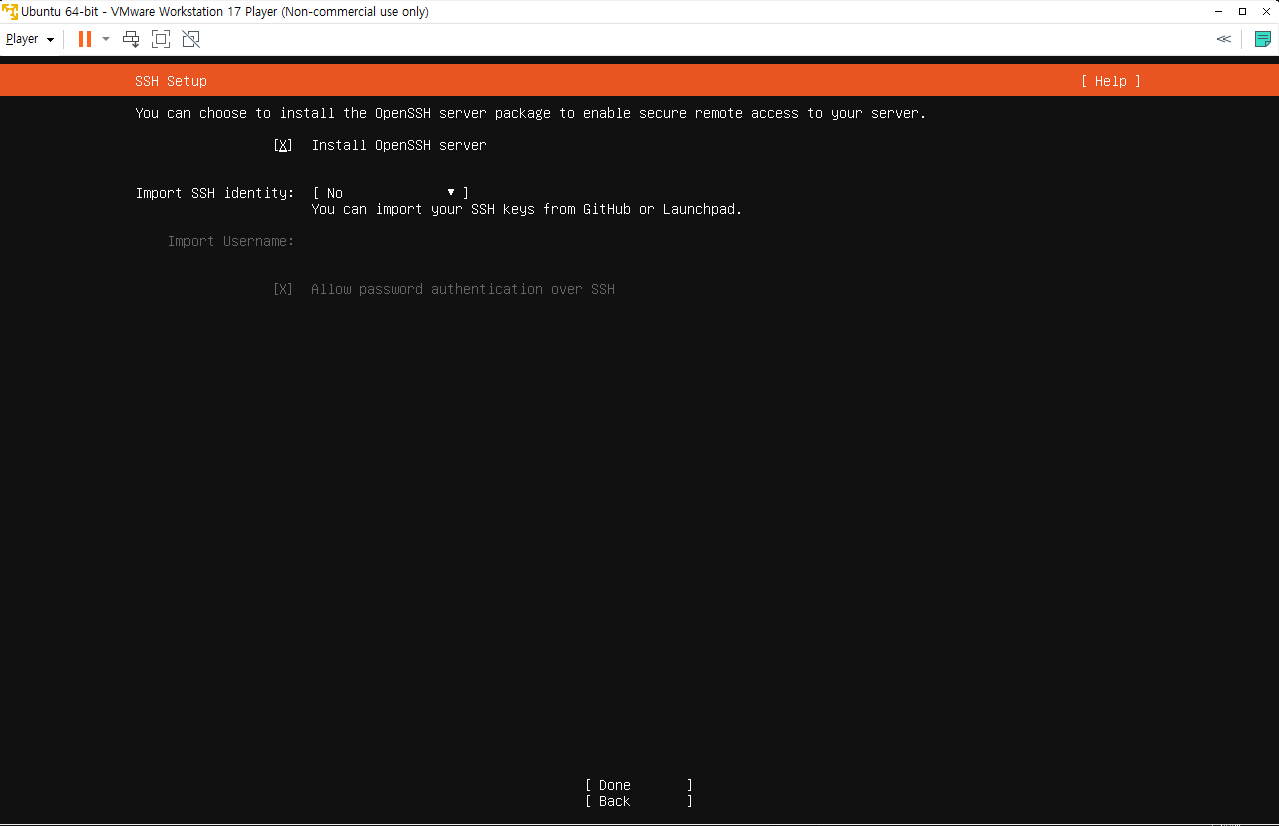
Task: Enter full screen mode
Action: click(161, 39)
